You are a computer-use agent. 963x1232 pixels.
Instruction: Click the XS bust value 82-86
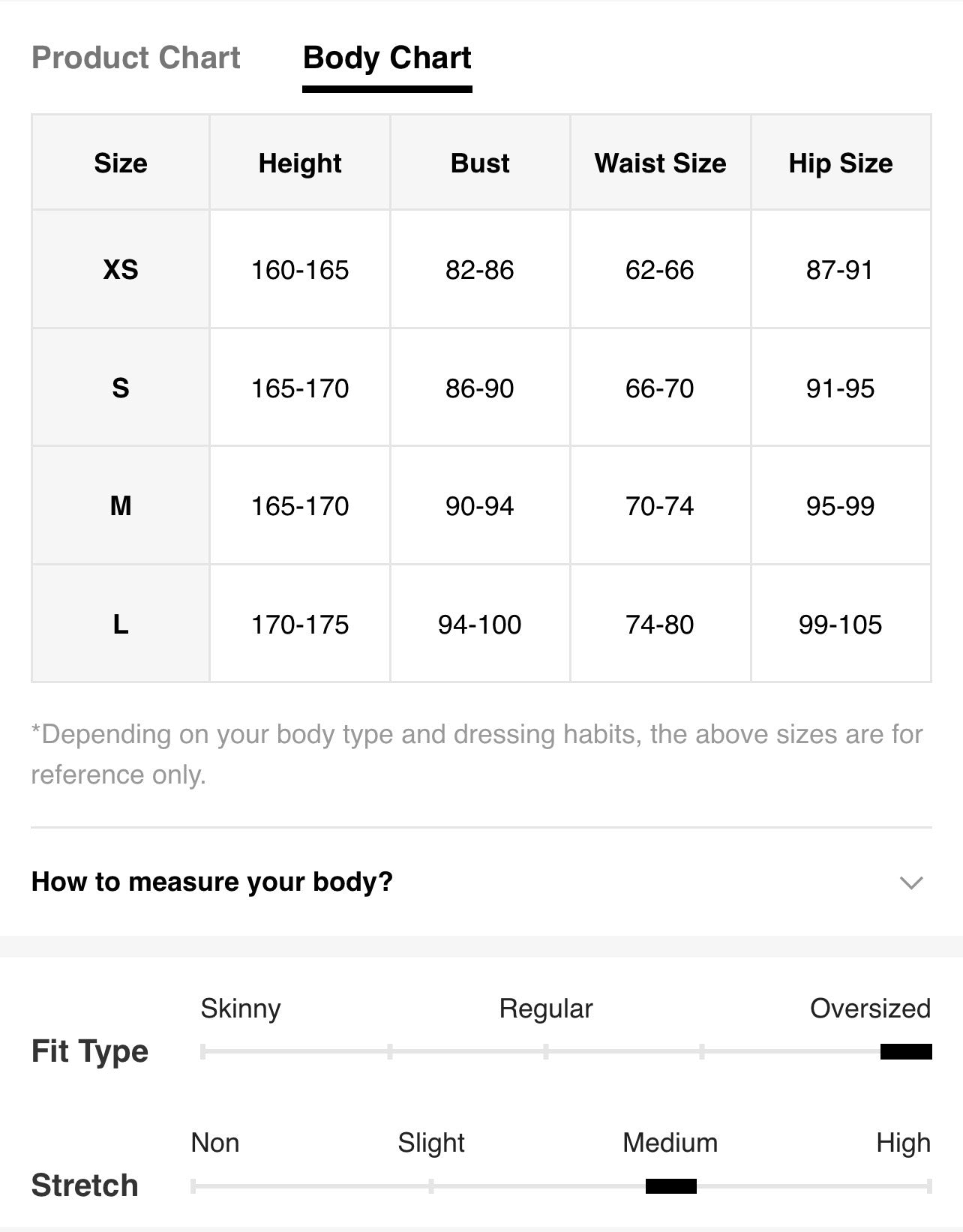480,270
